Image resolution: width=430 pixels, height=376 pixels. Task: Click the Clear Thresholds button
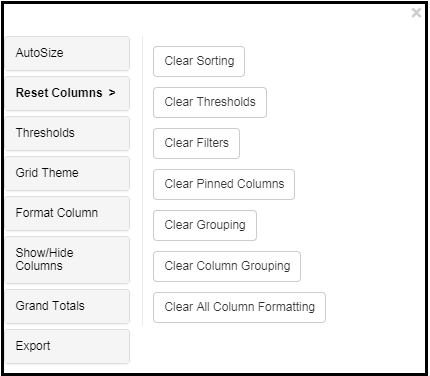210,102
